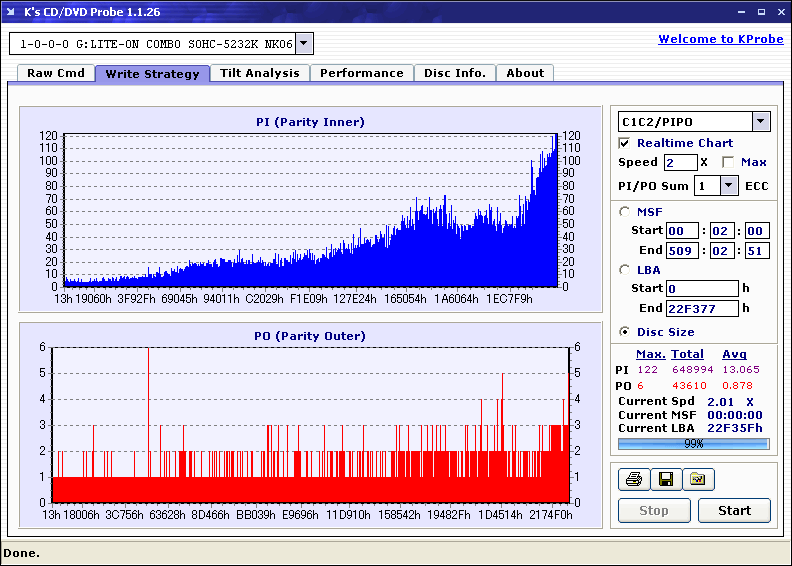Open the PI/PO Sum ECC dropdown
Image resolution: width=792 pixels, height=566 pixels.
point(728,186)
